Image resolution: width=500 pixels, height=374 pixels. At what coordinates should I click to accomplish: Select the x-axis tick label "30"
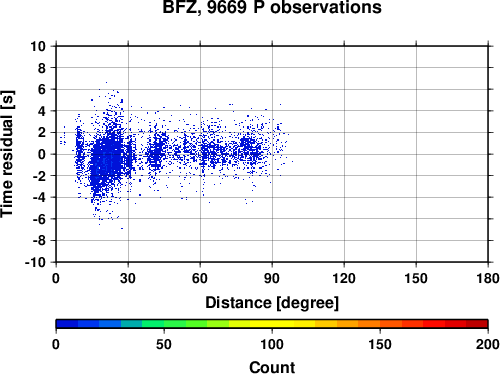[128, 278]
